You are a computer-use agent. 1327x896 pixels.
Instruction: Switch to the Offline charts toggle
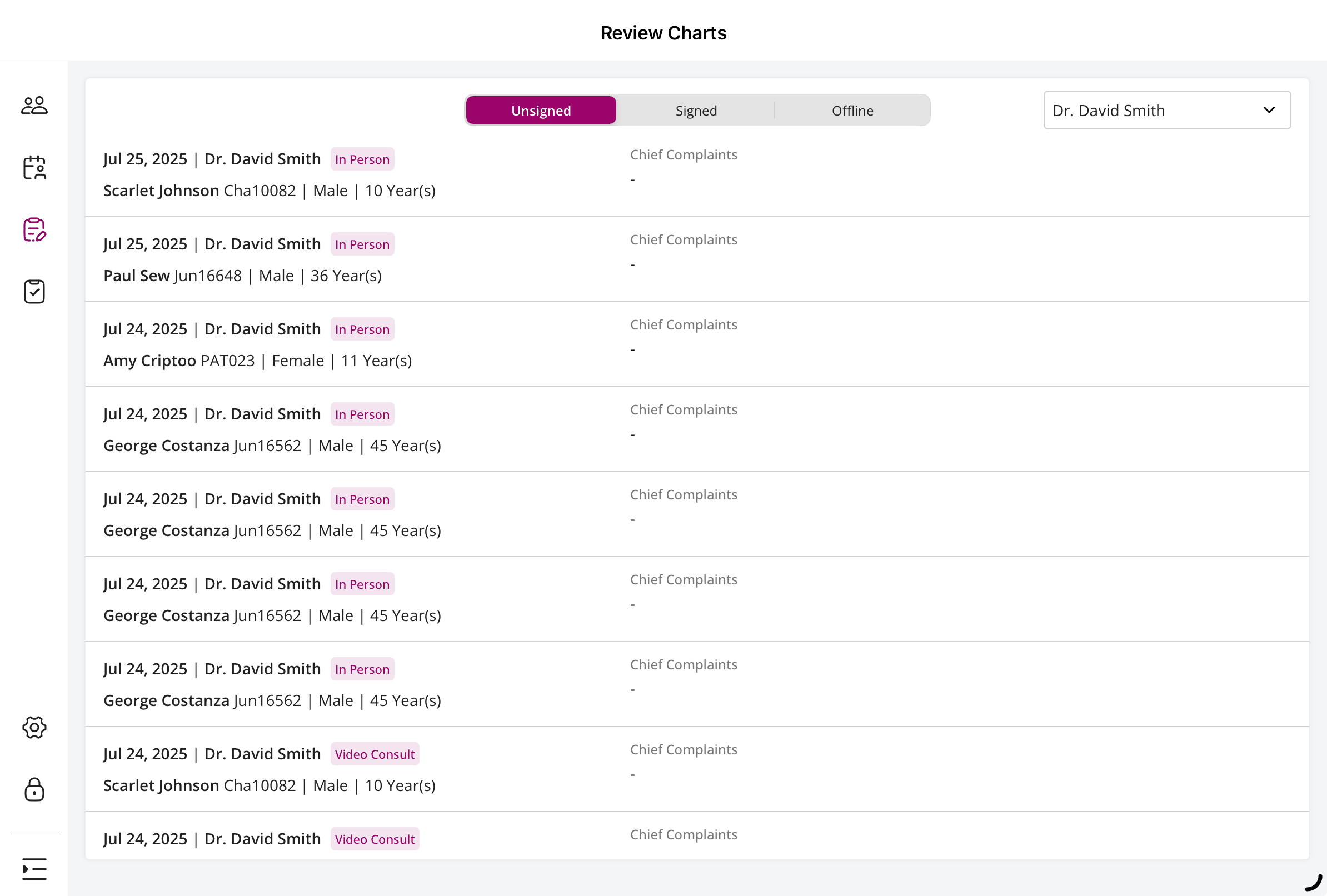(x=852, y=110)
